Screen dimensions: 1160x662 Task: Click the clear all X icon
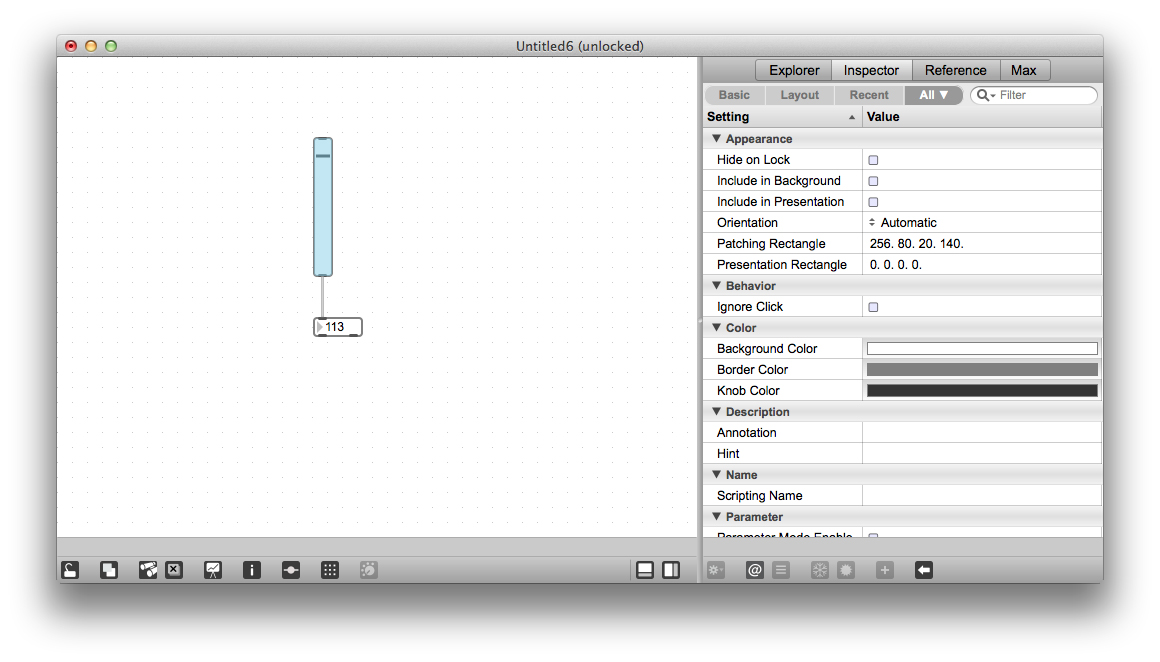174,570
